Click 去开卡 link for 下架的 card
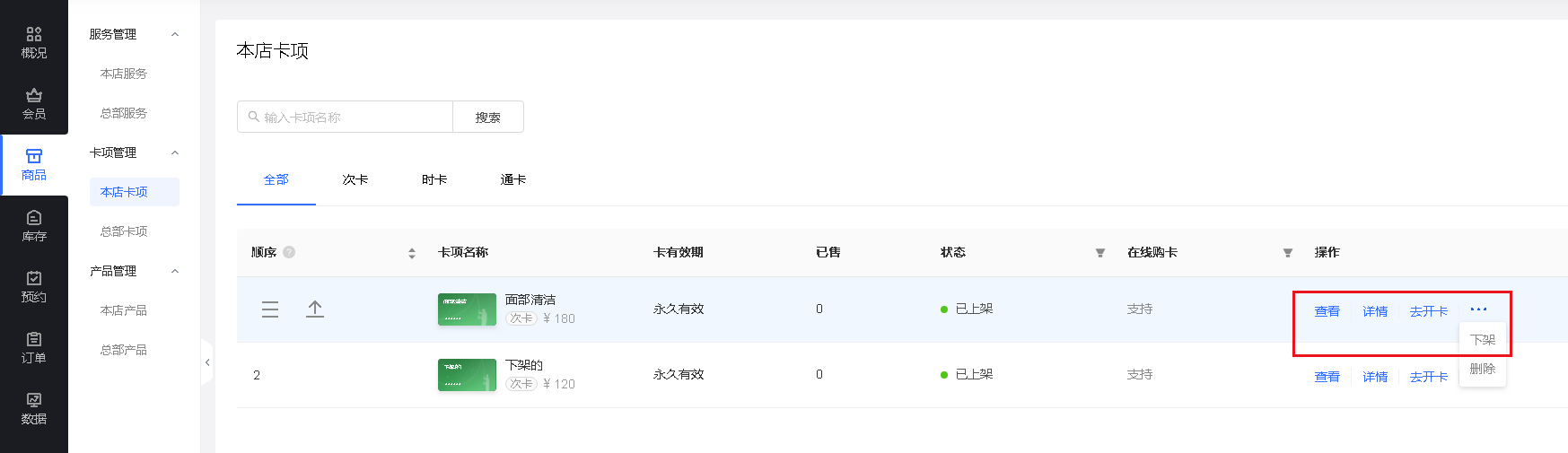The image size is (1568, 453). [x=1428, y=377]
